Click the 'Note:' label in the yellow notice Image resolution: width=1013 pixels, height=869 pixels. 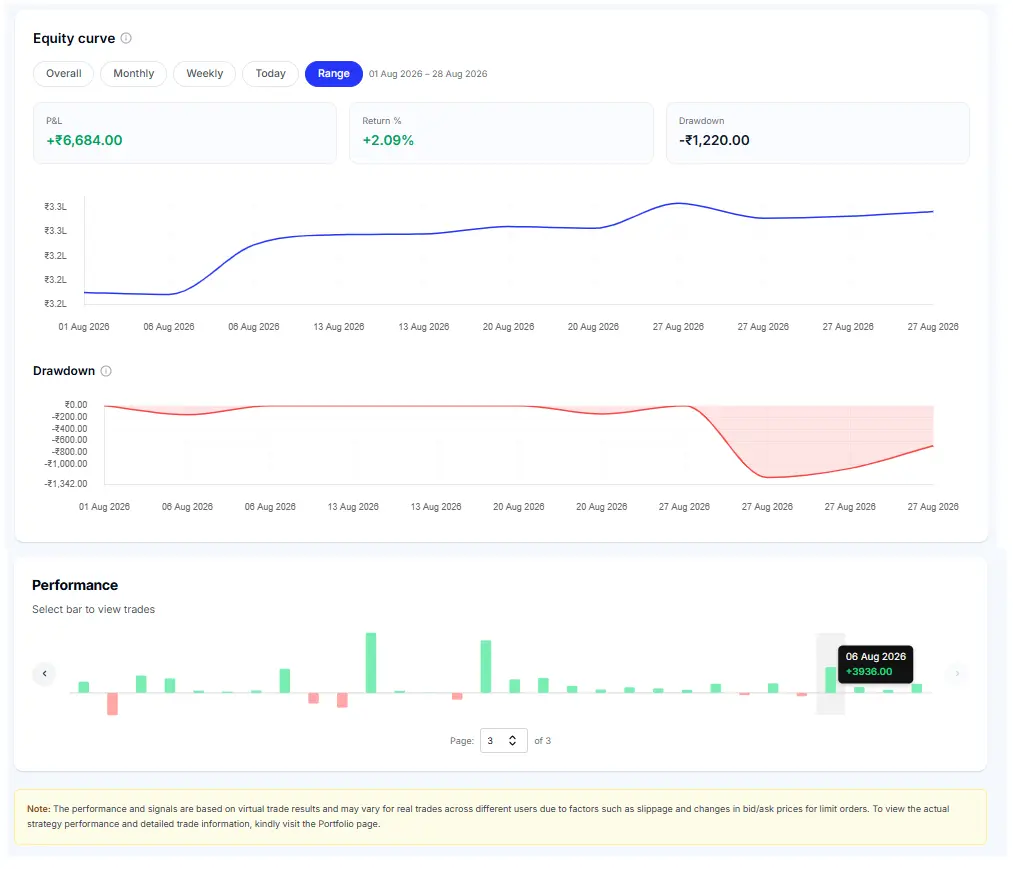click(x=39, y=809)
